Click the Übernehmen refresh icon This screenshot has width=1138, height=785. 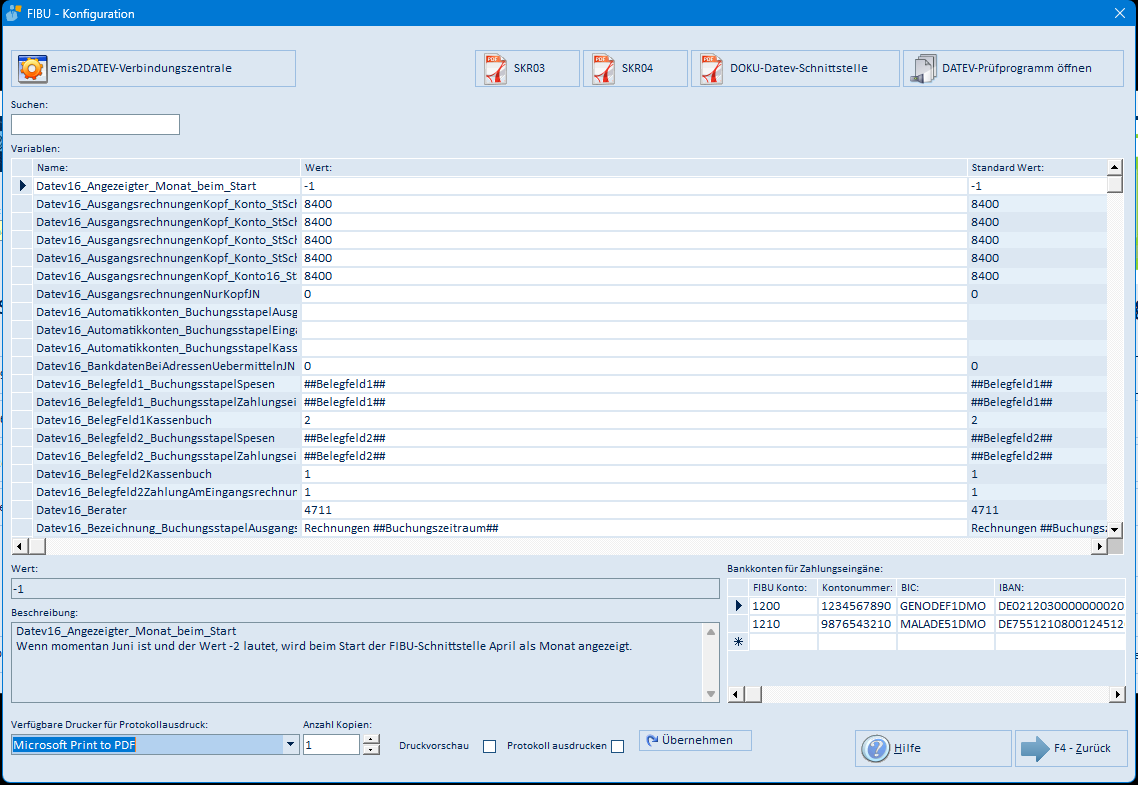click(652, 740)
